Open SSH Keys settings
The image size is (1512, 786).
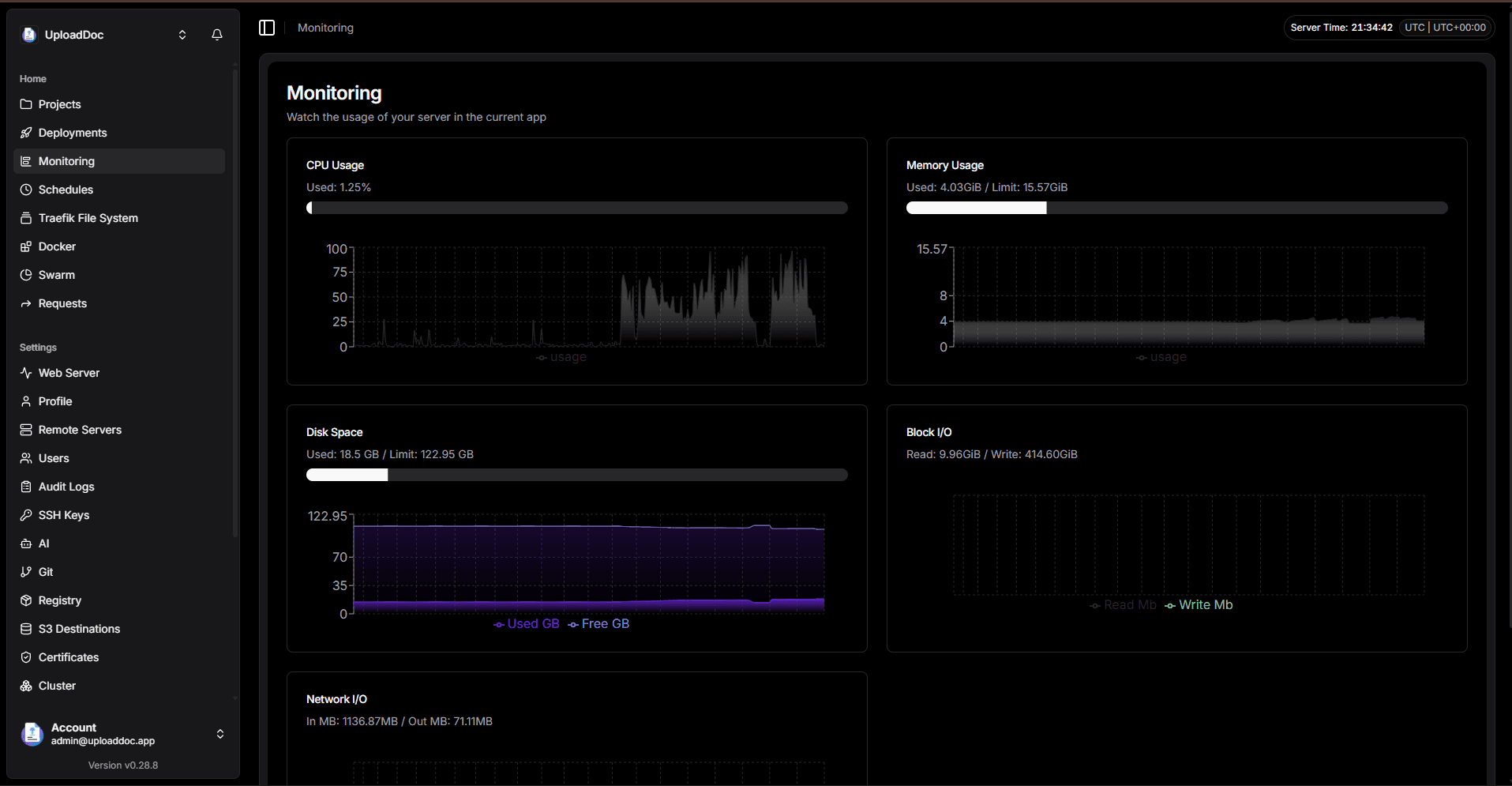119,515
